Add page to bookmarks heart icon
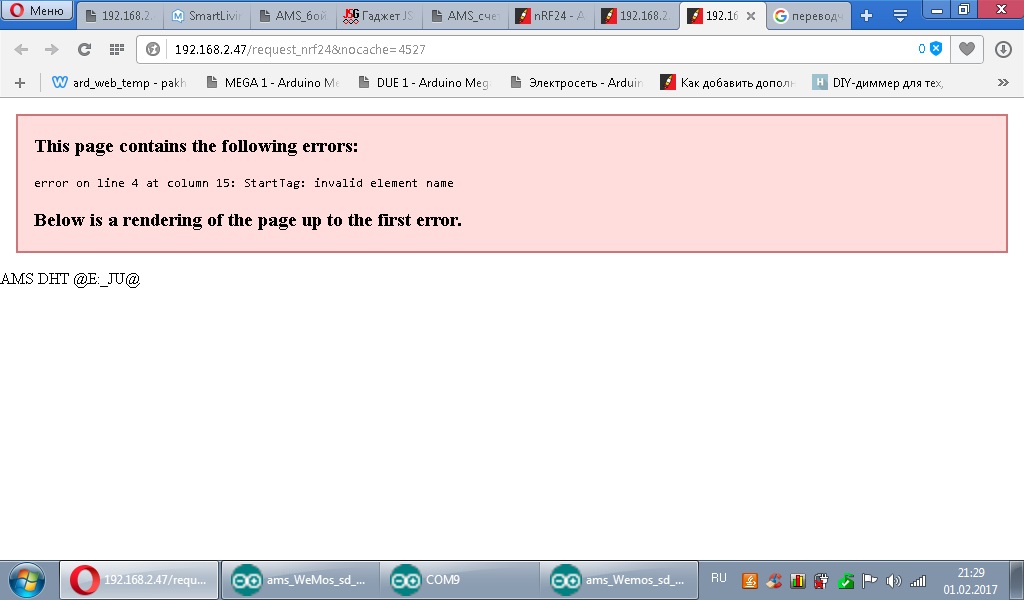The width and height of the screenshot is (1024, 600). (967, 49)
